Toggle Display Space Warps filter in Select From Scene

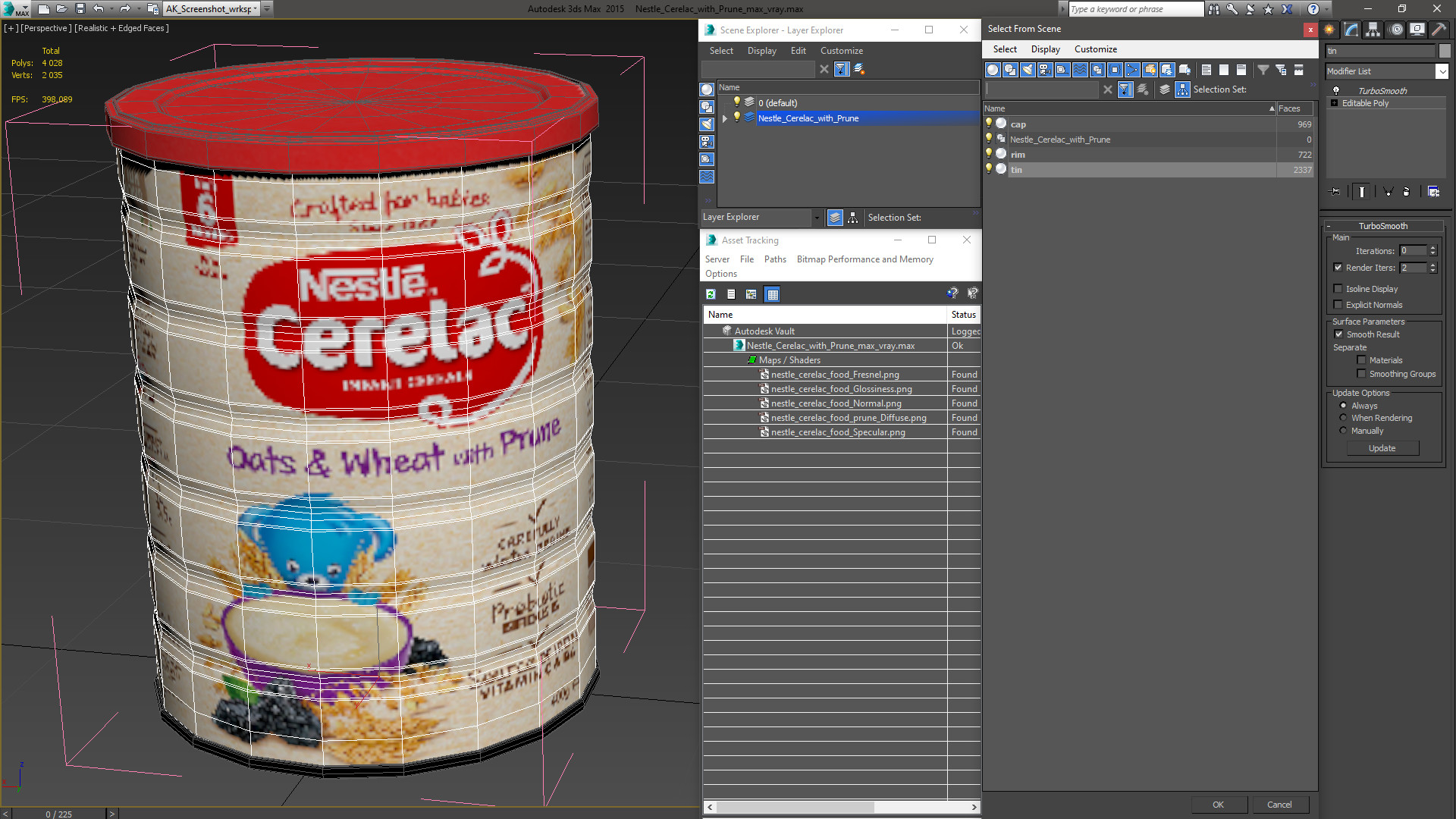coord(1080,70)
